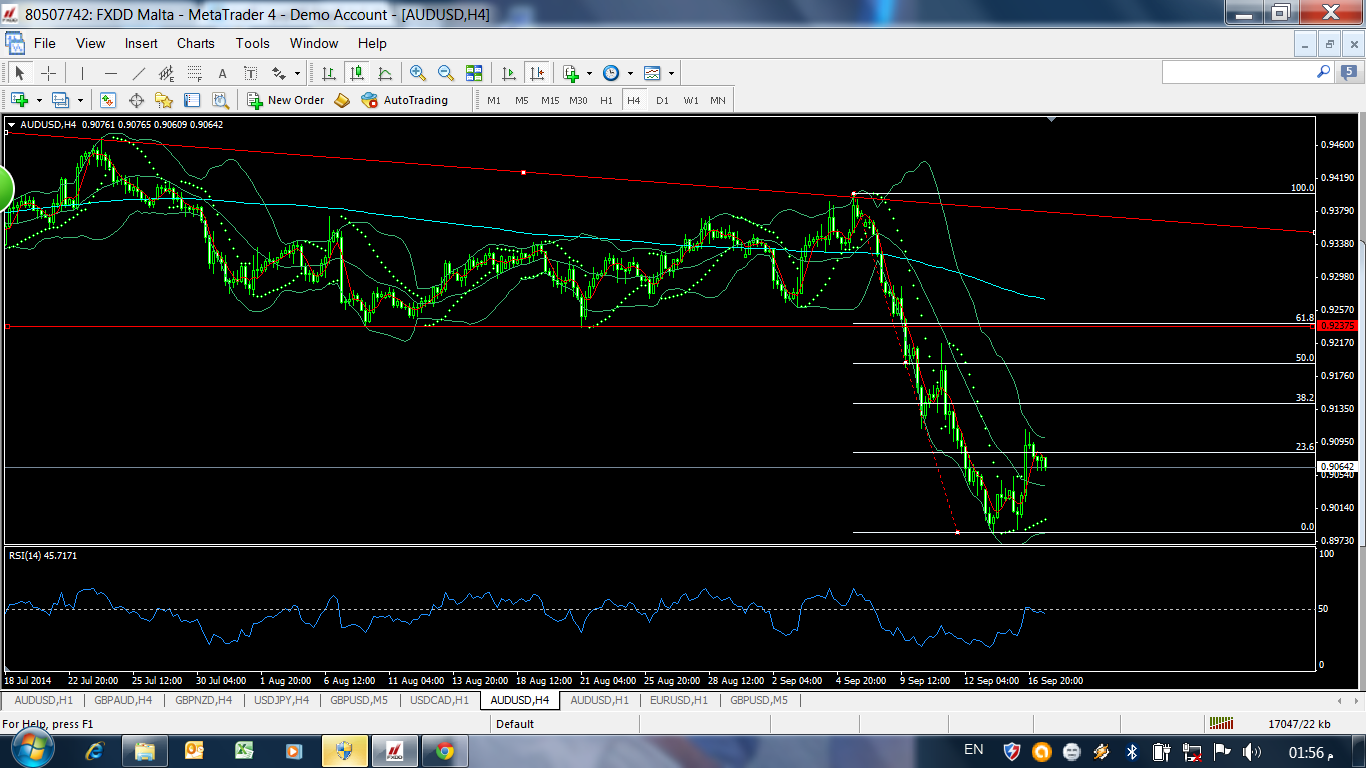Draw a horizontal line on chart
The image size is (1366, 768).
tap(111, 73)
